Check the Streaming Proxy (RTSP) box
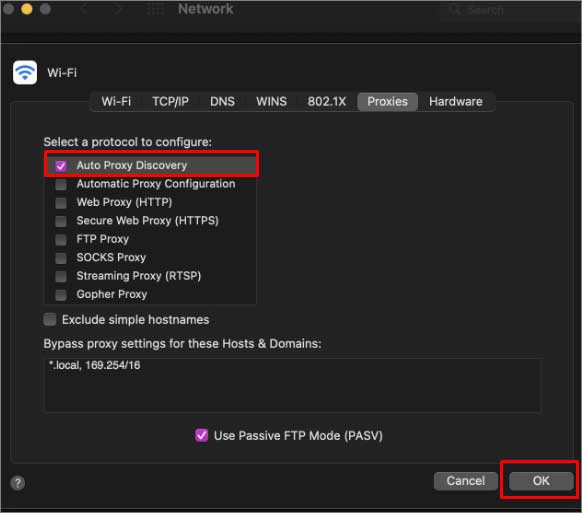The image size is (582, 513). tap(61, 276)
